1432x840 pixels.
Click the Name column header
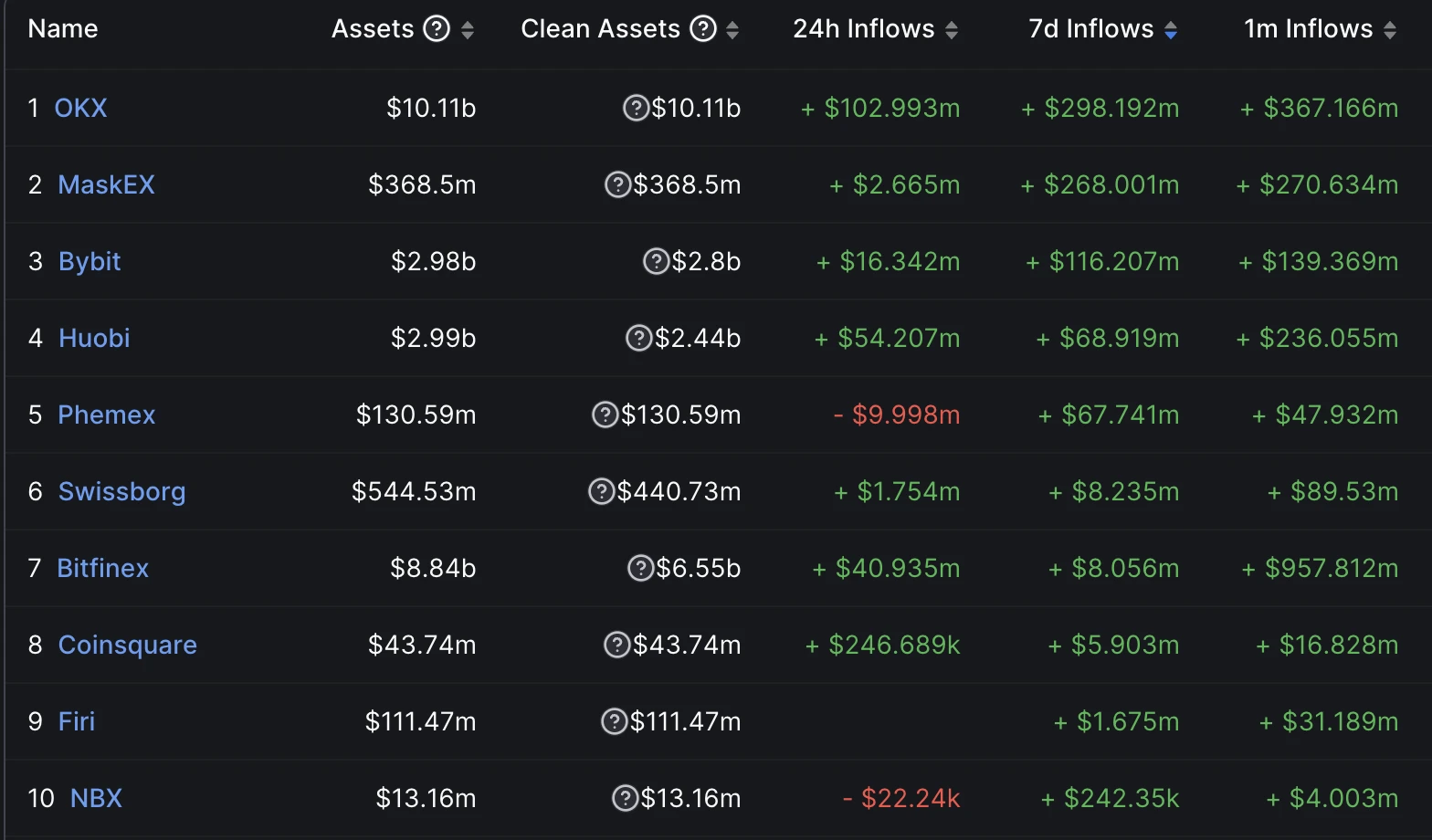pyautogui.click(x=63, y=29)
